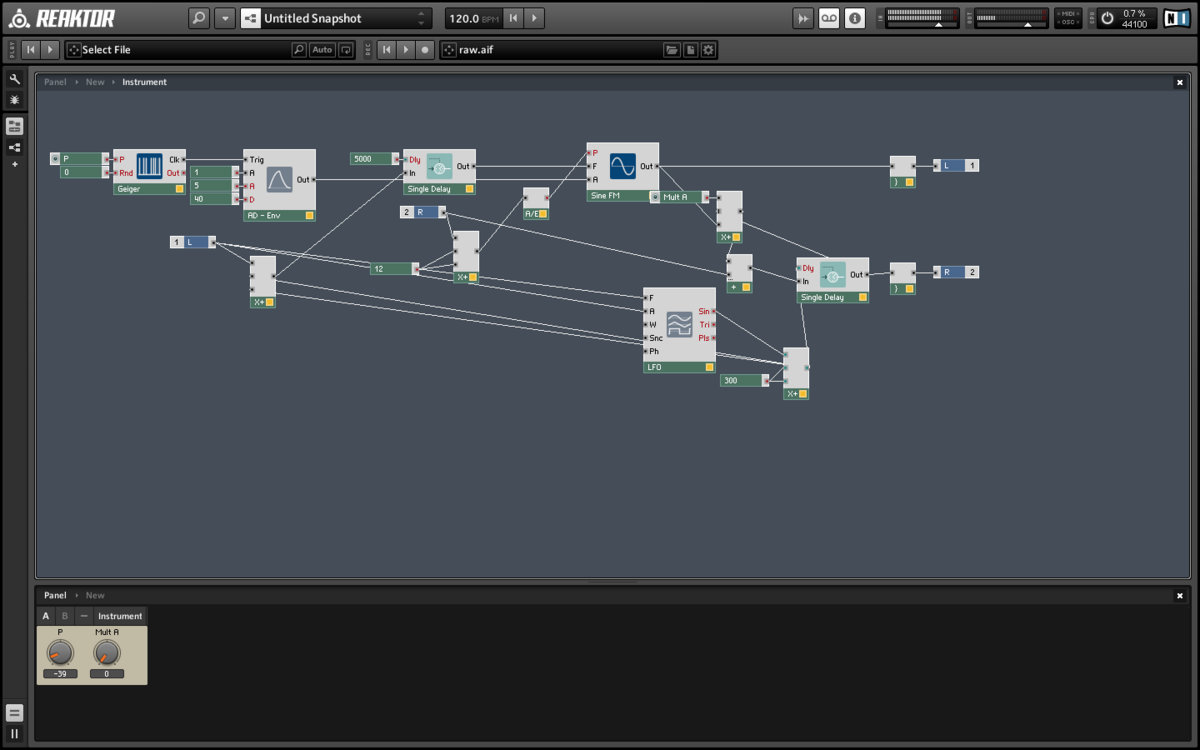The height and width of the screenshot is (750, 1200).
Task: Open recorder settings gear icon
Action: click(x=708, y=49)
